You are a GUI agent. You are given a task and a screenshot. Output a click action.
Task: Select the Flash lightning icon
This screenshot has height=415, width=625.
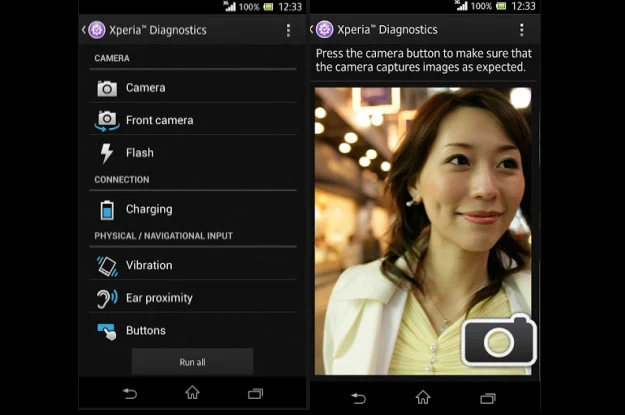coord(106,153)
